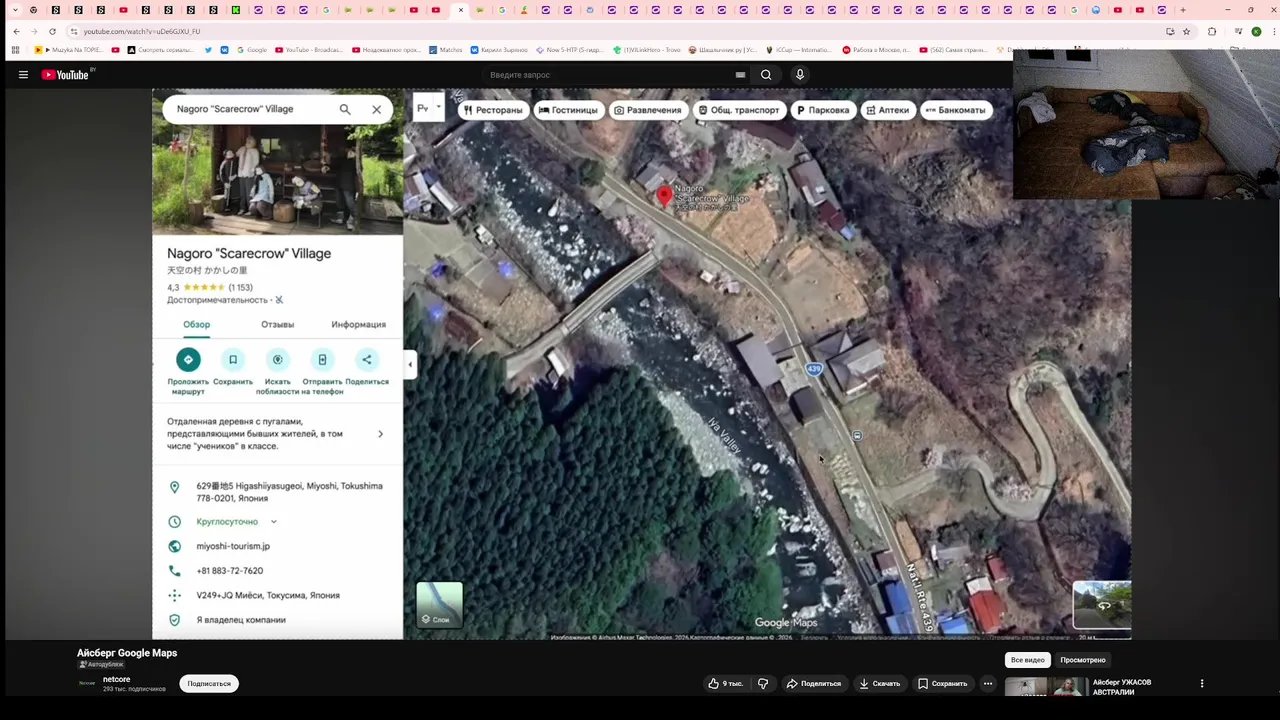Subscribe using Подписаться button
1280x720 pixels.
[x=209, y=684]
